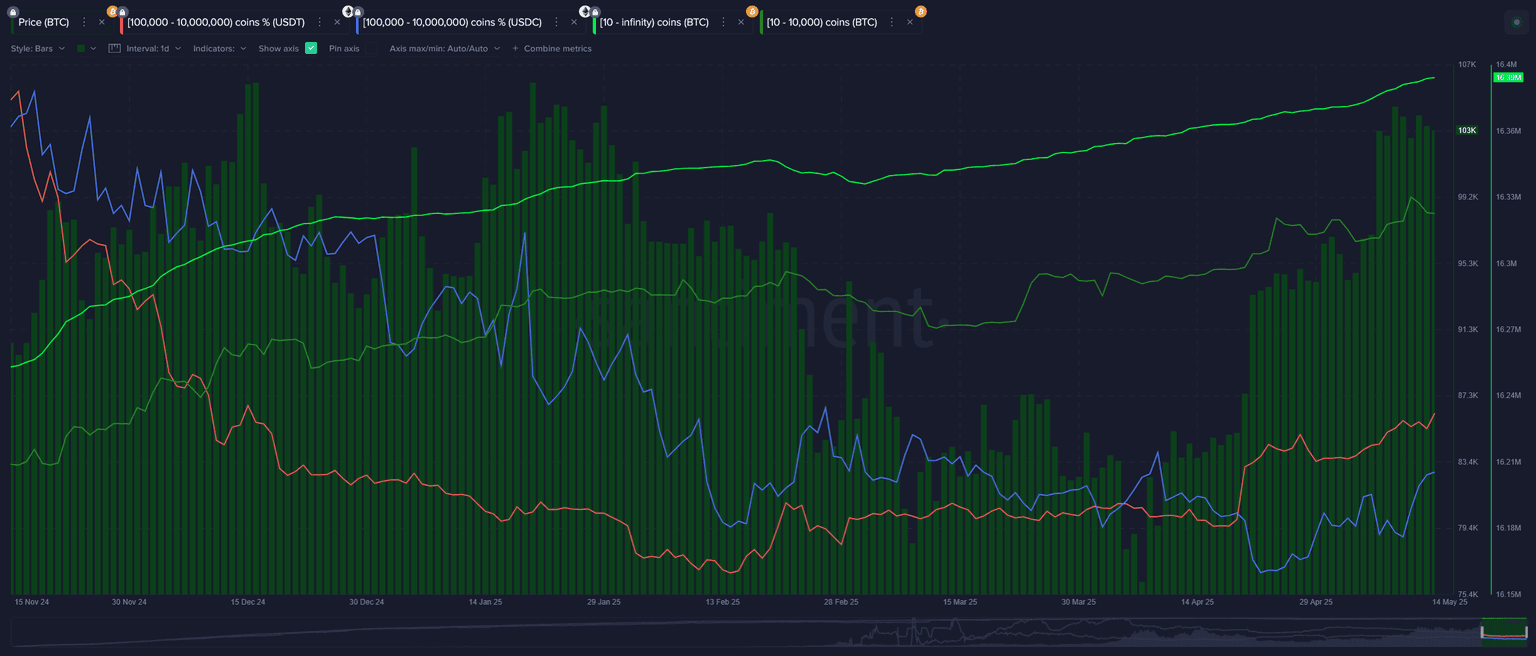Open three-dot menu for Price (BTC)
Viewport: 1536px width, 656px height.
point(84,22)
